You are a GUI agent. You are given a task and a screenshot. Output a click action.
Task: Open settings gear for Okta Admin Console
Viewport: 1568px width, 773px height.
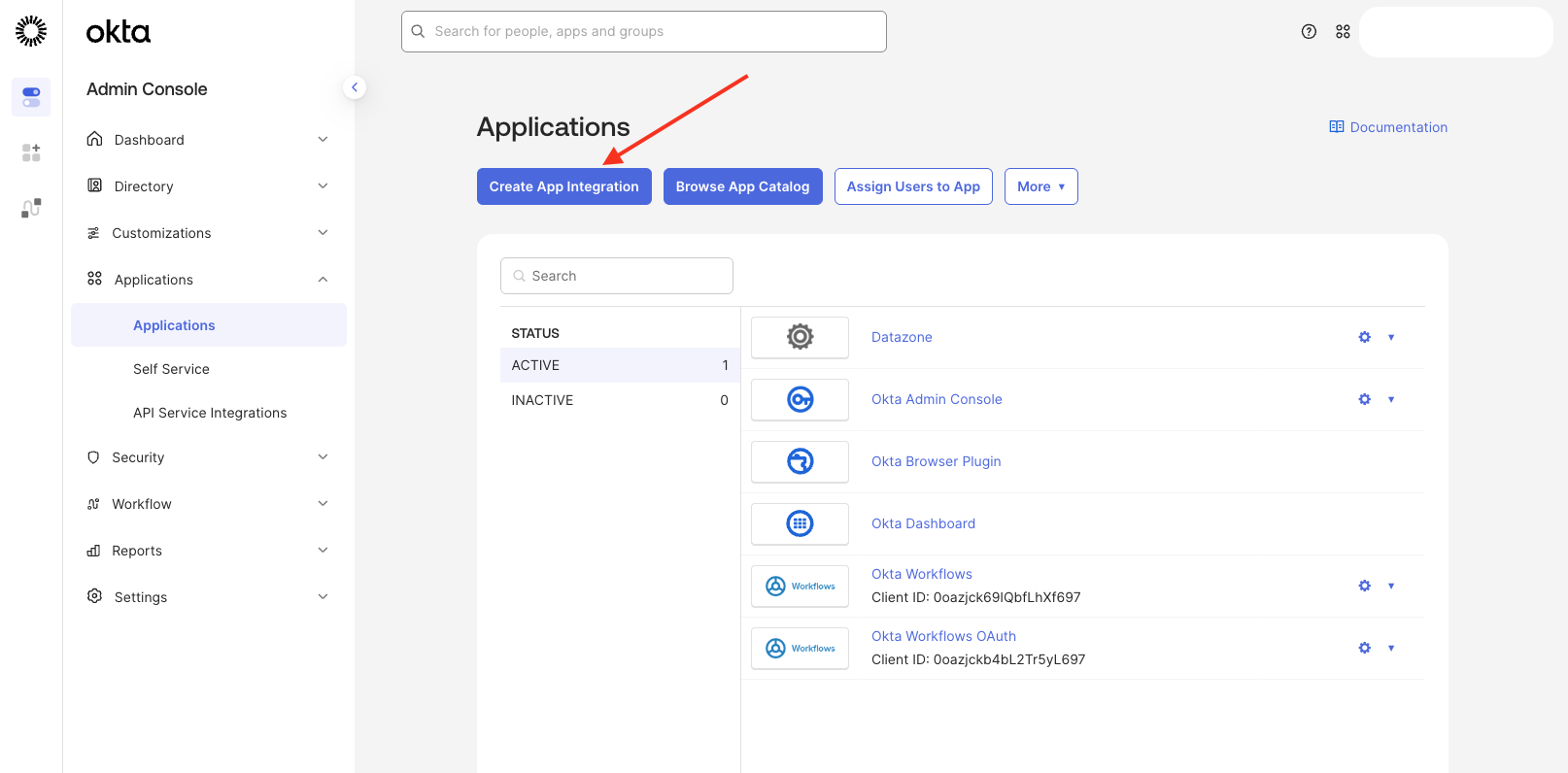point(1364,399)
